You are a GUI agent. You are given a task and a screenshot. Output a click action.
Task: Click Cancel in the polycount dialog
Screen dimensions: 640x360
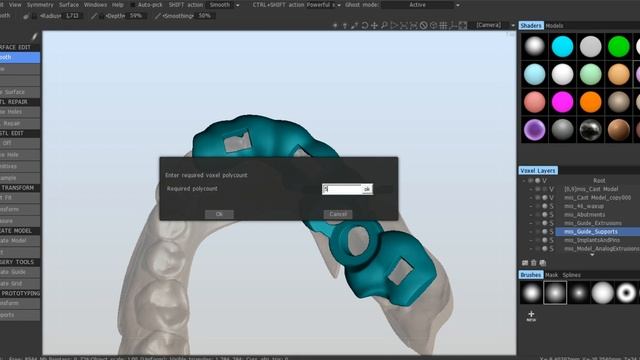pyautogui.click(x=338, y=214)
